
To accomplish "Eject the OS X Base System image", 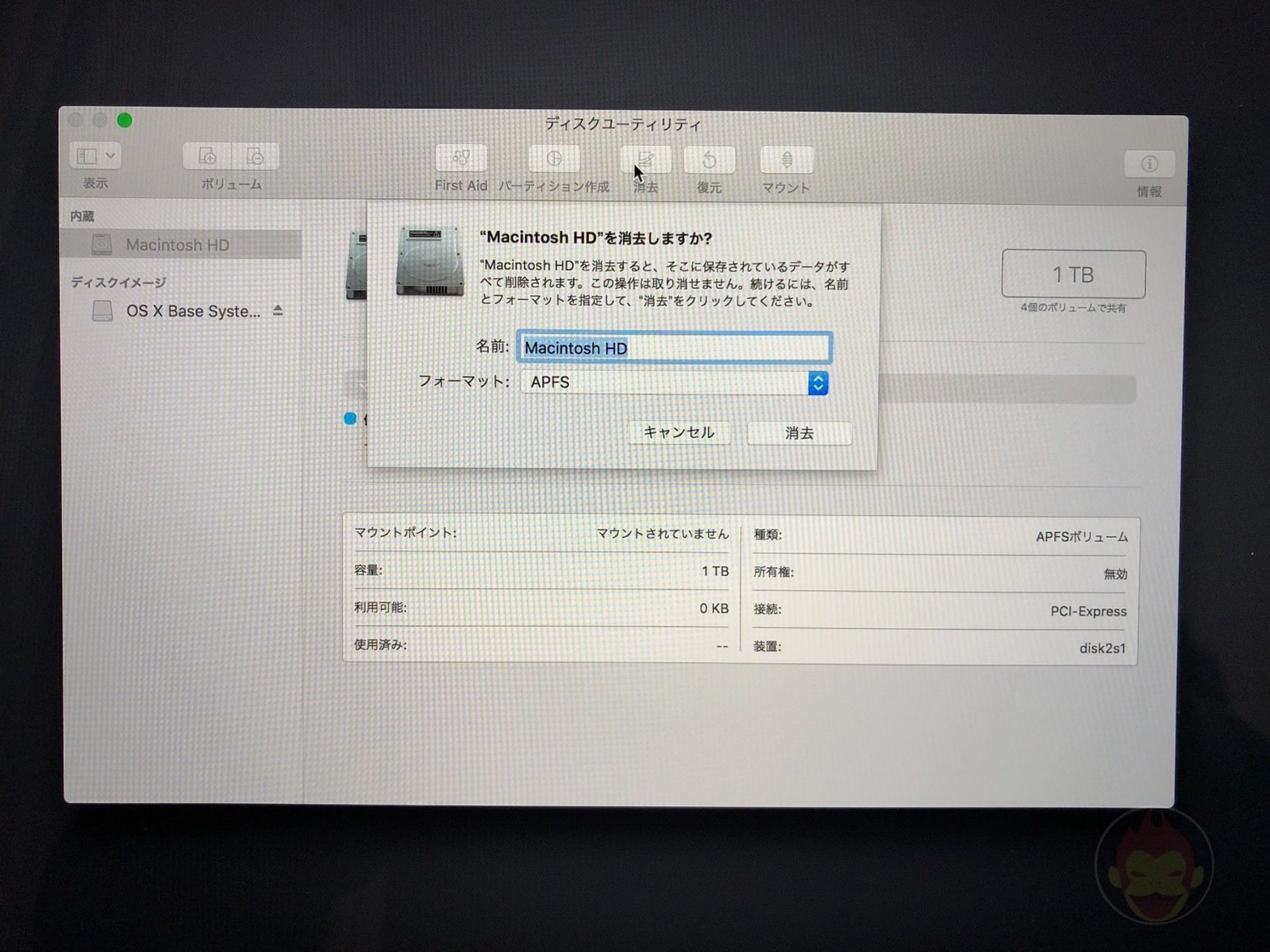I will click(278, 310).
